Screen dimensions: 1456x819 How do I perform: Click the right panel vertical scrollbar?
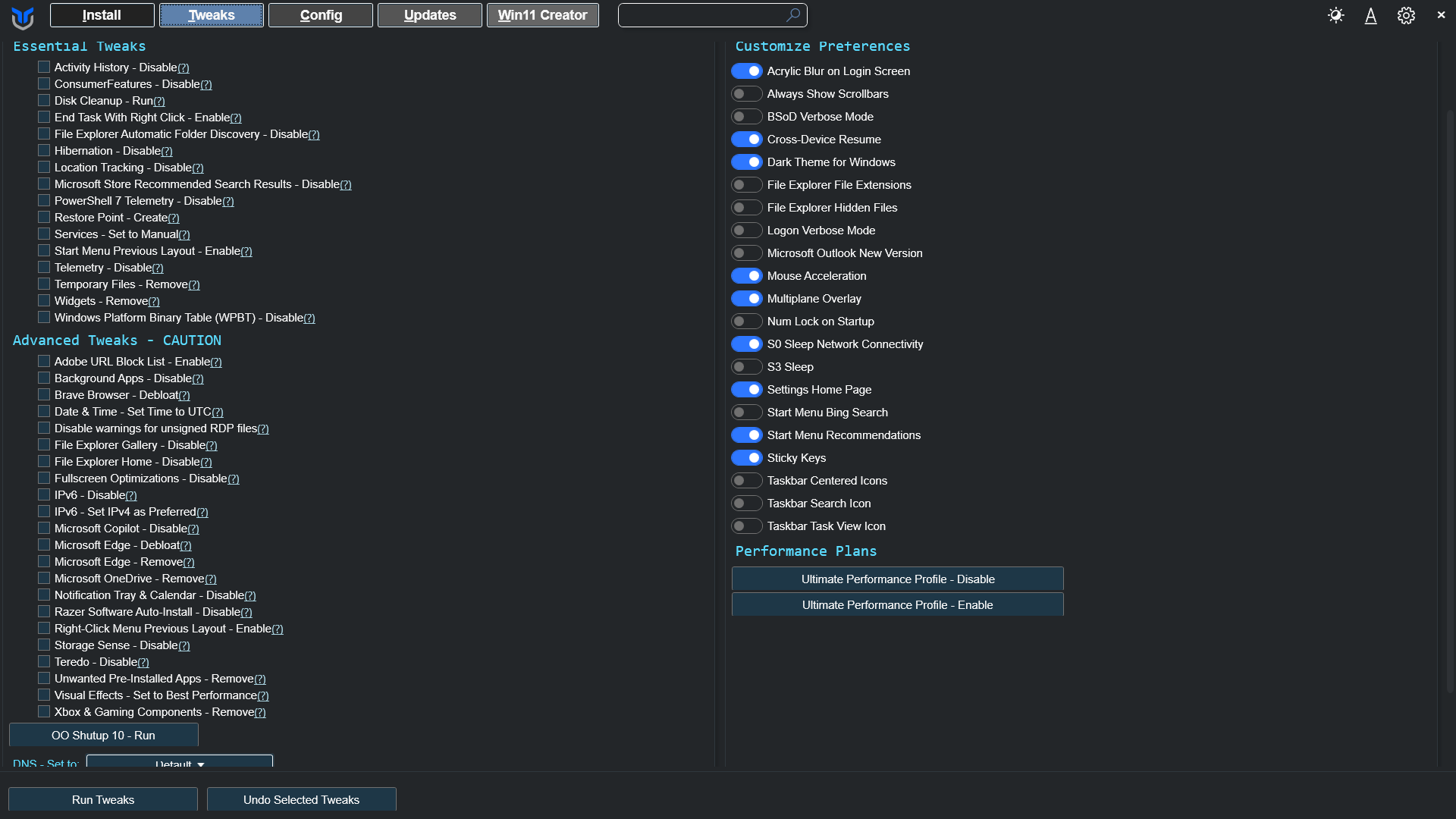pos(1450,402)
